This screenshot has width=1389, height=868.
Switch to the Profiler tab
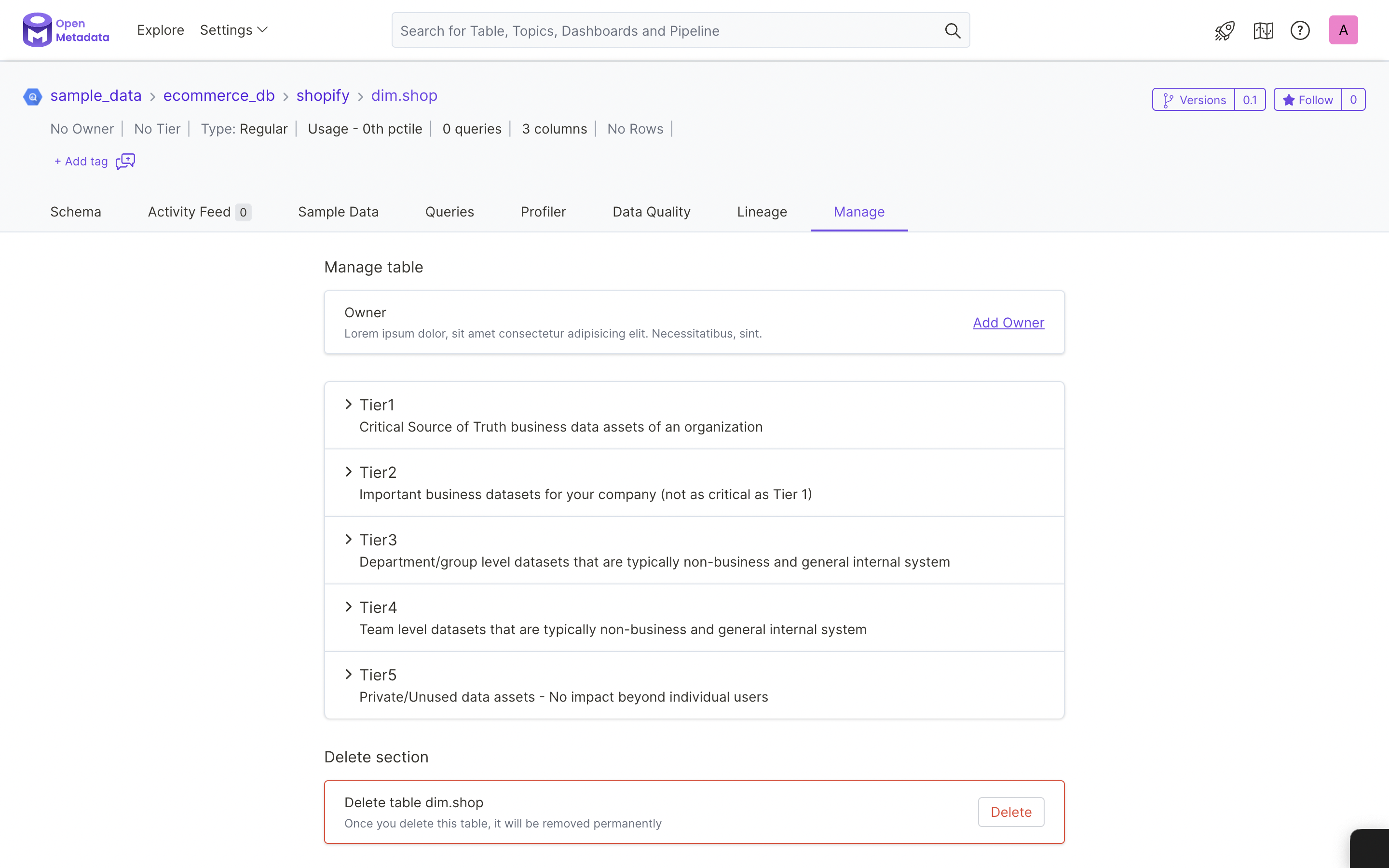[x=543, y=212]
